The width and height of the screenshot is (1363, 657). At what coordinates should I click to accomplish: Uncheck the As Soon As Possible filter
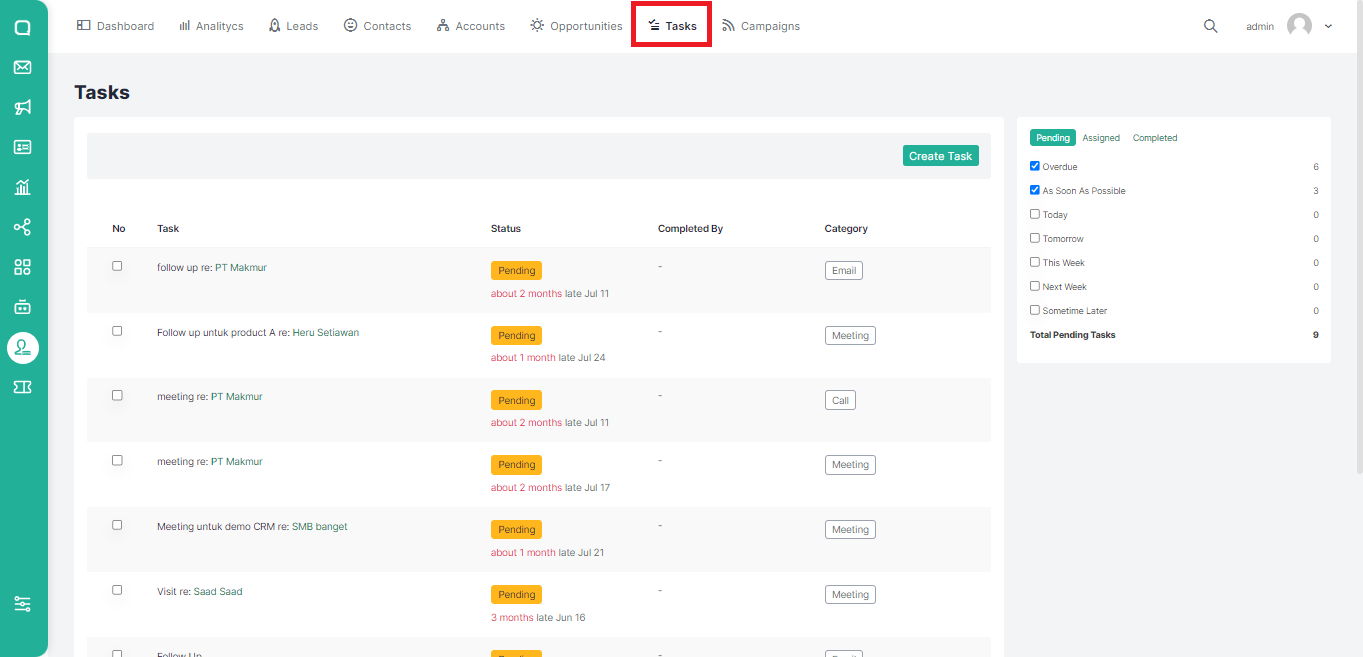[1035, 190]
